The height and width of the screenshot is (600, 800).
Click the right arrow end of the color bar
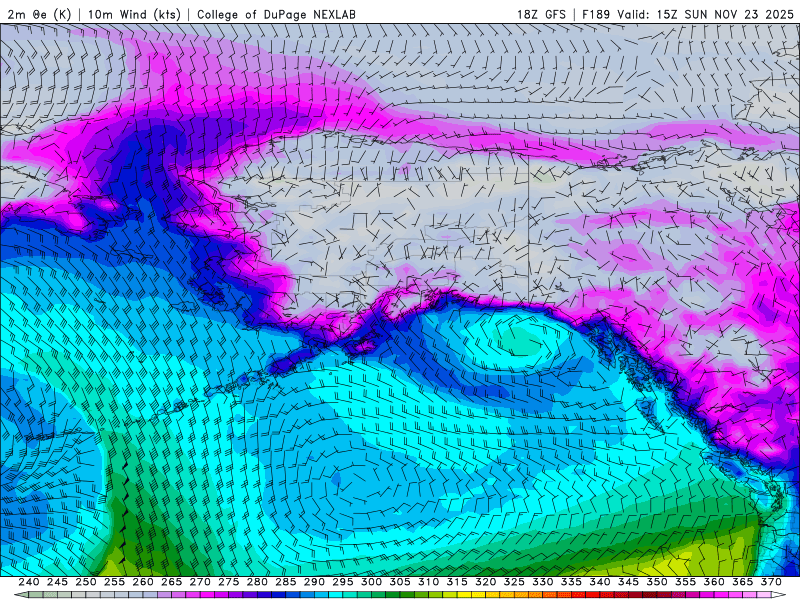(779, 595)
